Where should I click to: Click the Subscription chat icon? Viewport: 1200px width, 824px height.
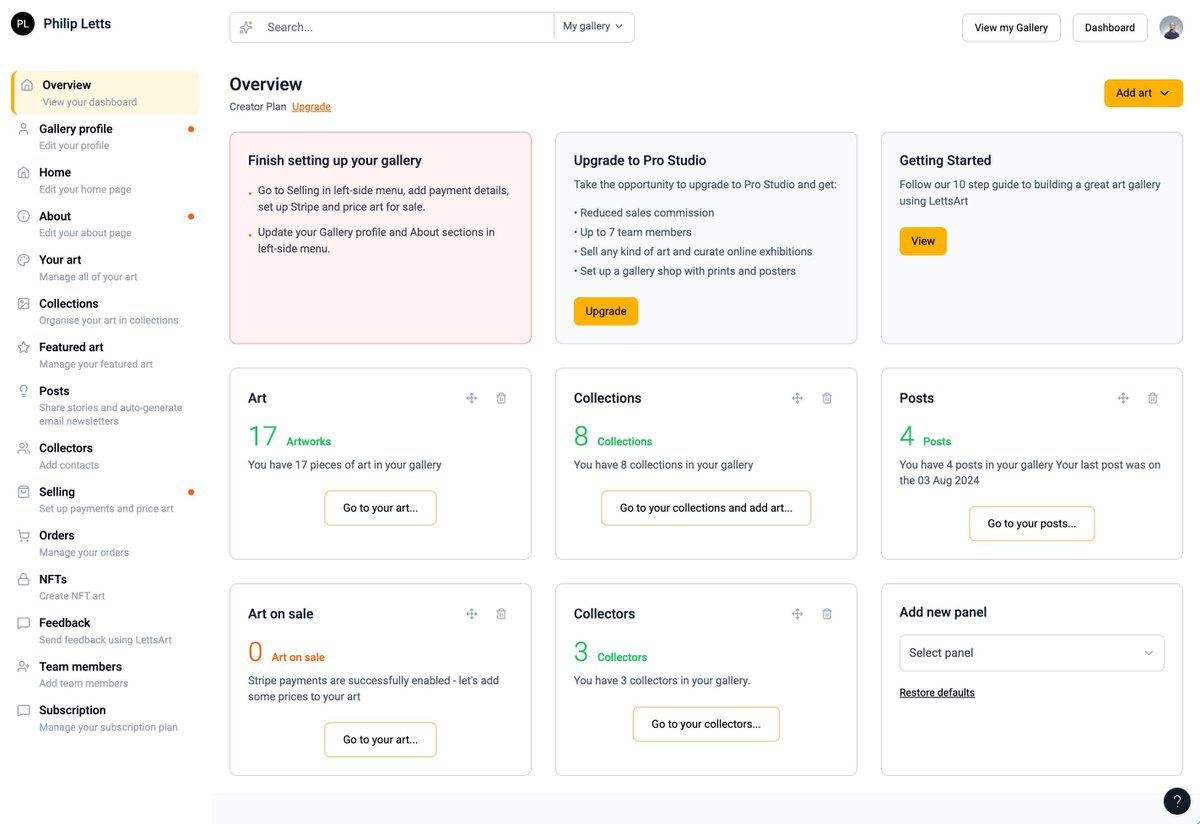coord(24,710)
